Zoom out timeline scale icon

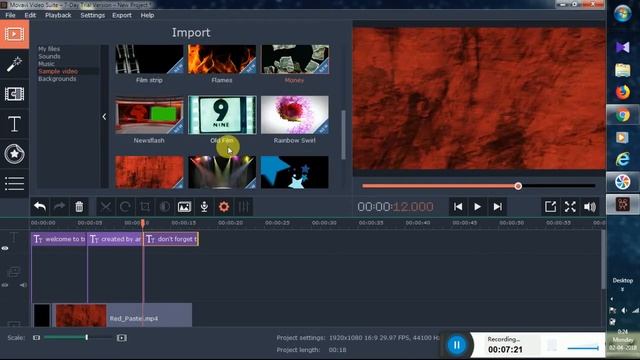coord(36,338)
